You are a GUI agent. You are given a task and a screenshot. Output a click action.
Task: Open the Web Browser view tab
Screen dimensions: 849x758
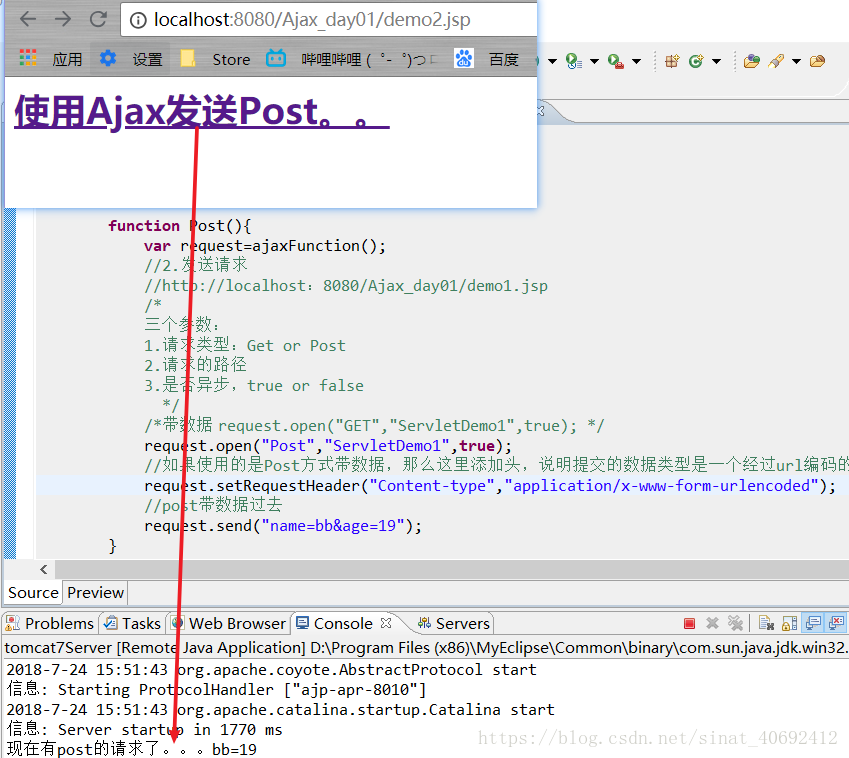[x=228, y=624]
